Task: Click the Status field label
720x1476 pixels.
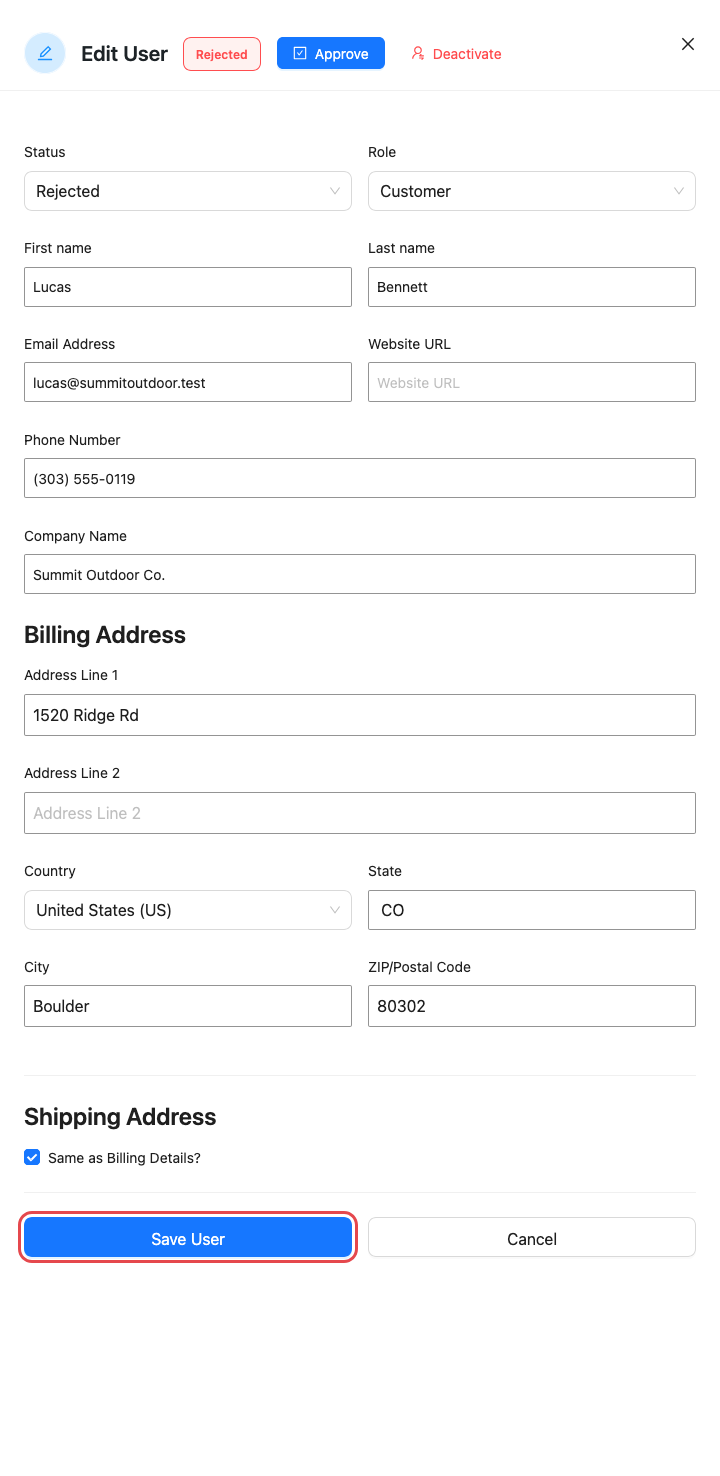Action: click(45, 152)
